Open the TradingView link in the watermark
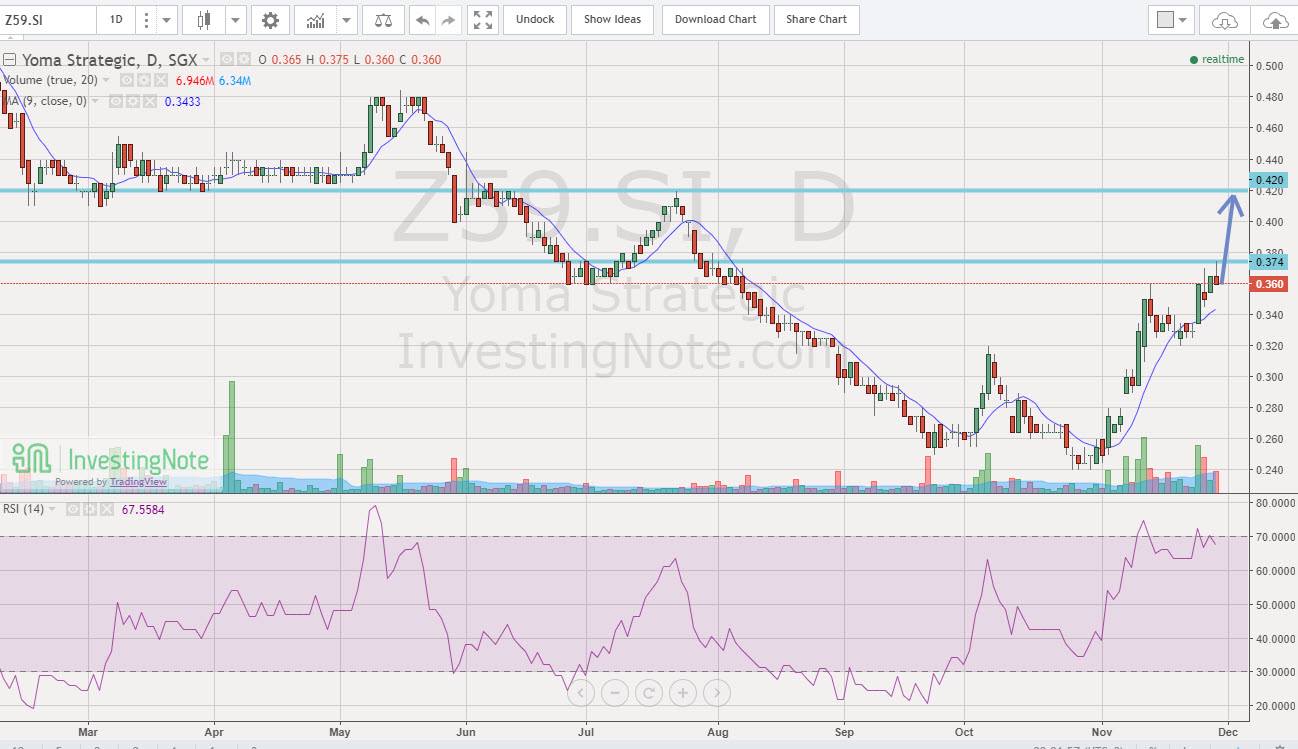The width and height of the screenshot is (1298, 749). [x=137, y=482]
